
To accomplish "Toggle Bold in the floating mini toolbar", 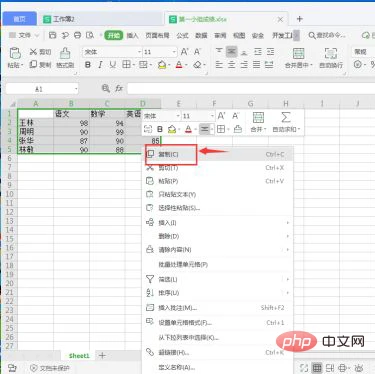I will 160,129.
